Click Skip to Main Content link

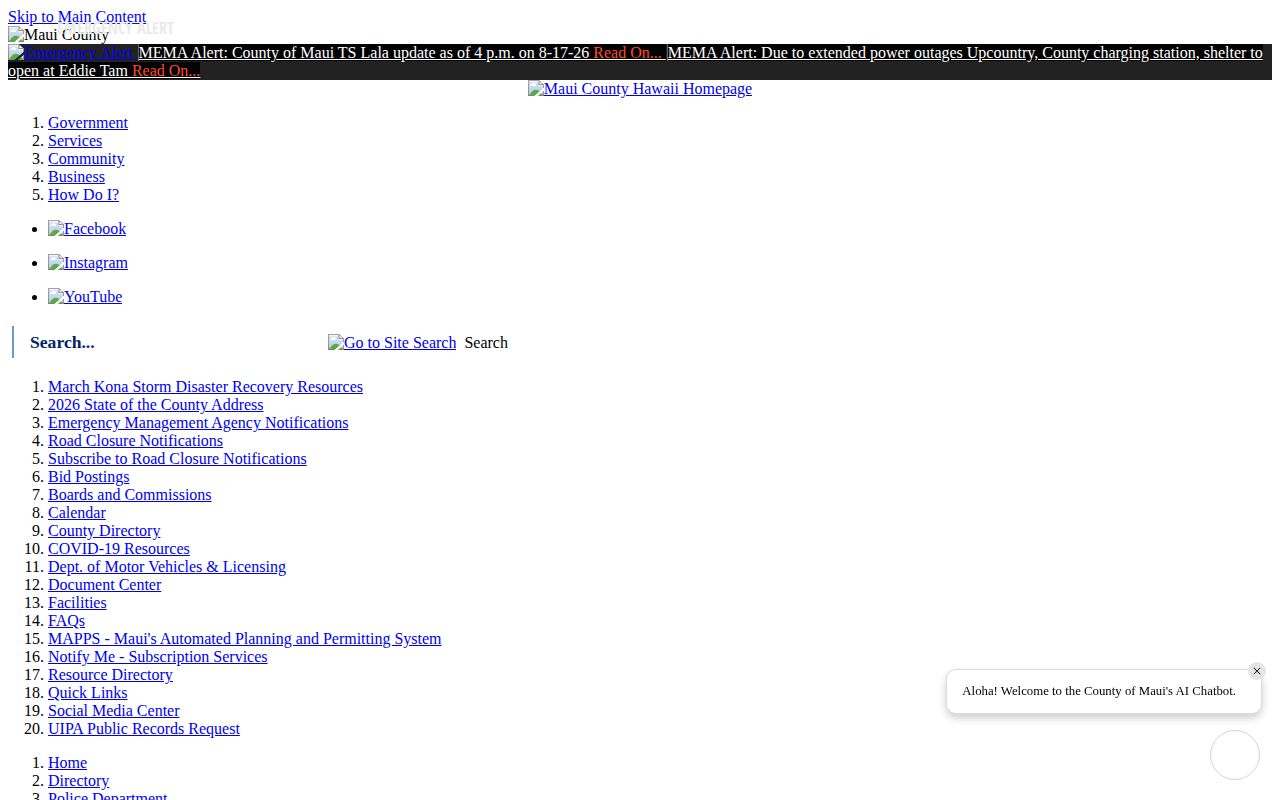[77, 17]
